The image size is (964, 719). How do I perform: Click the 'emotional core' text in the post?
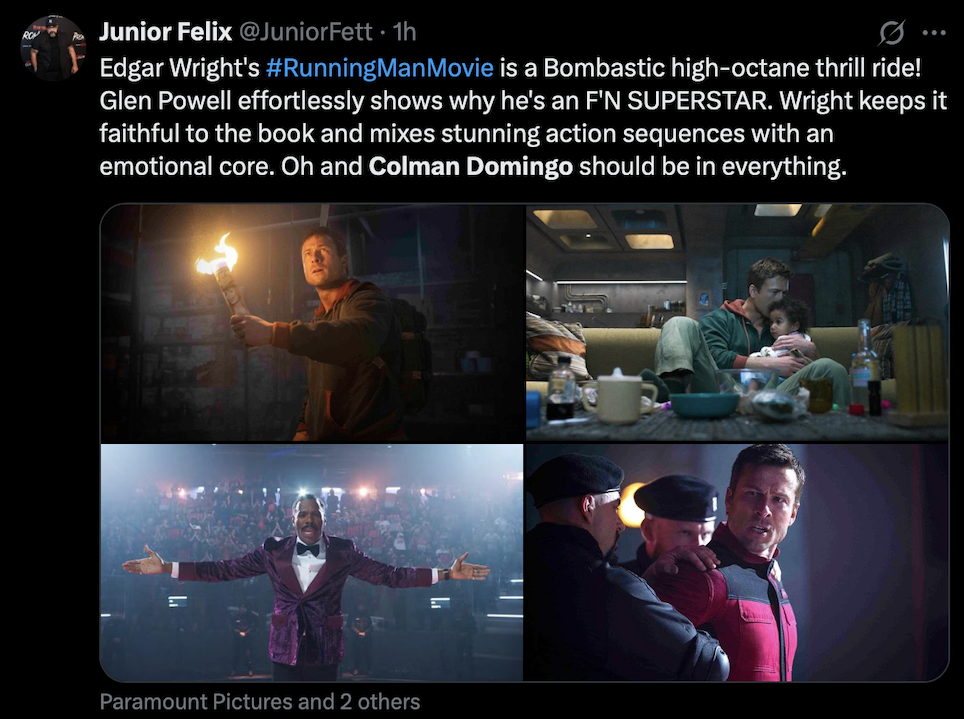(x=186, y=166)
